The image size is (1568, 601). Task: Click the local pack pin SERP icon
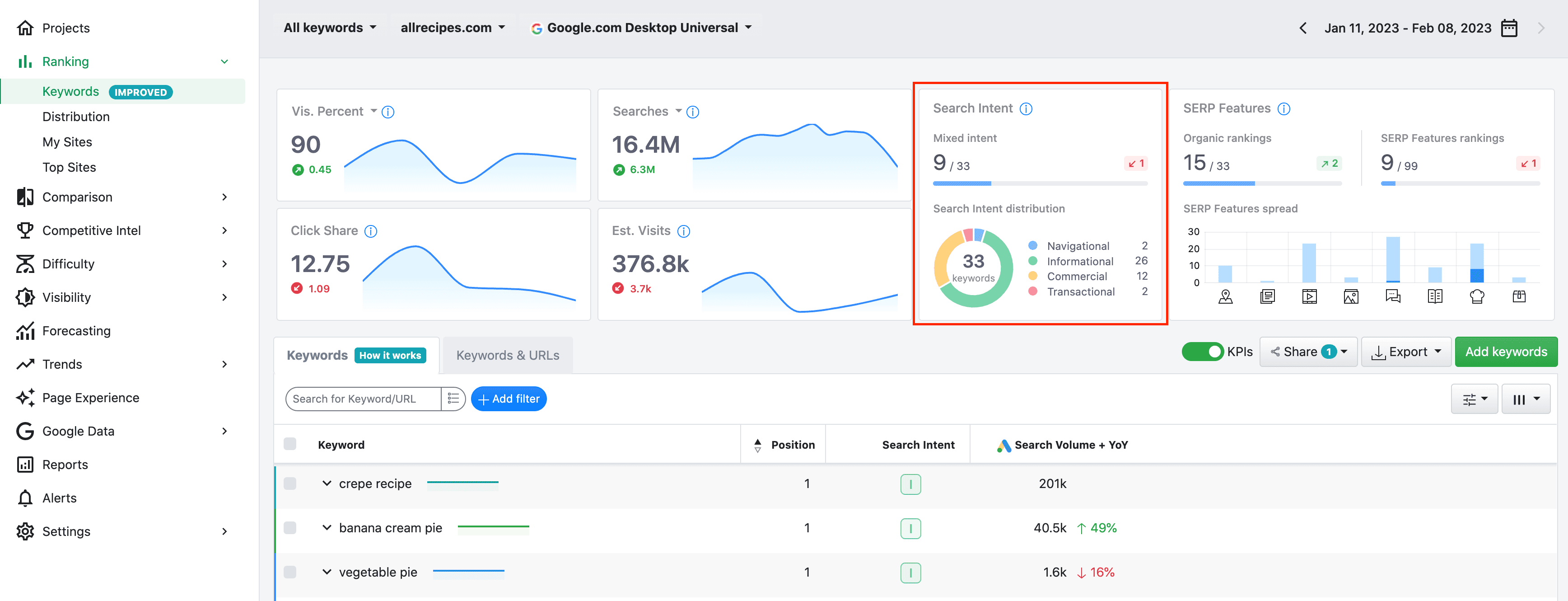1225,296
